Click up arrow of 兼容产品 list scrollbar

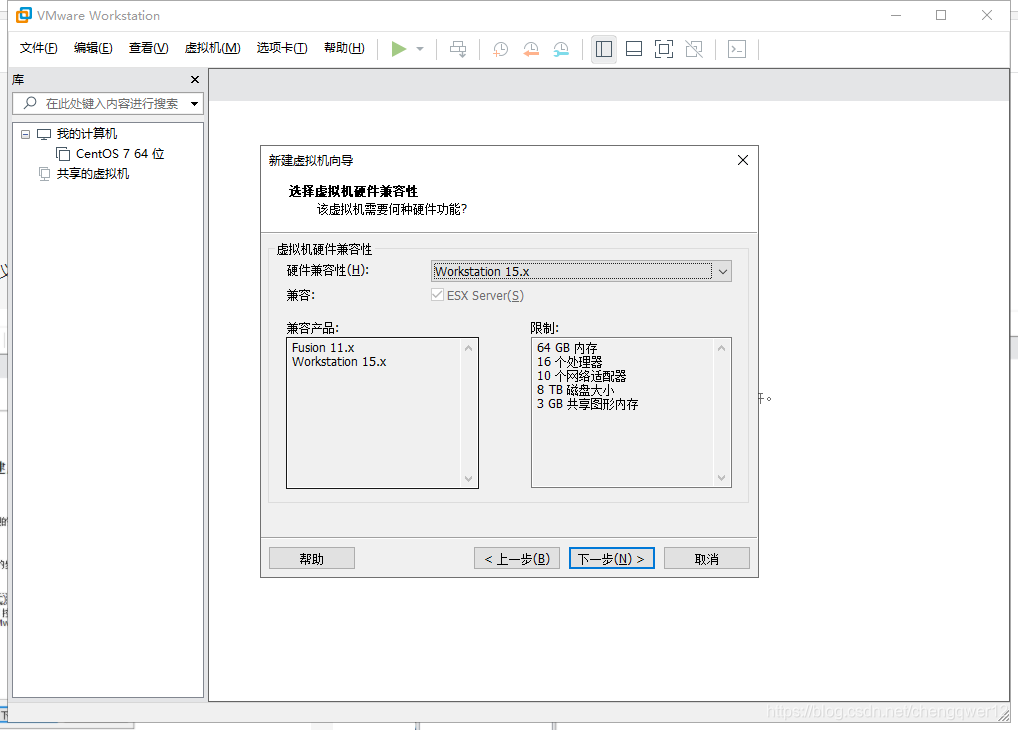pos(468,348)
